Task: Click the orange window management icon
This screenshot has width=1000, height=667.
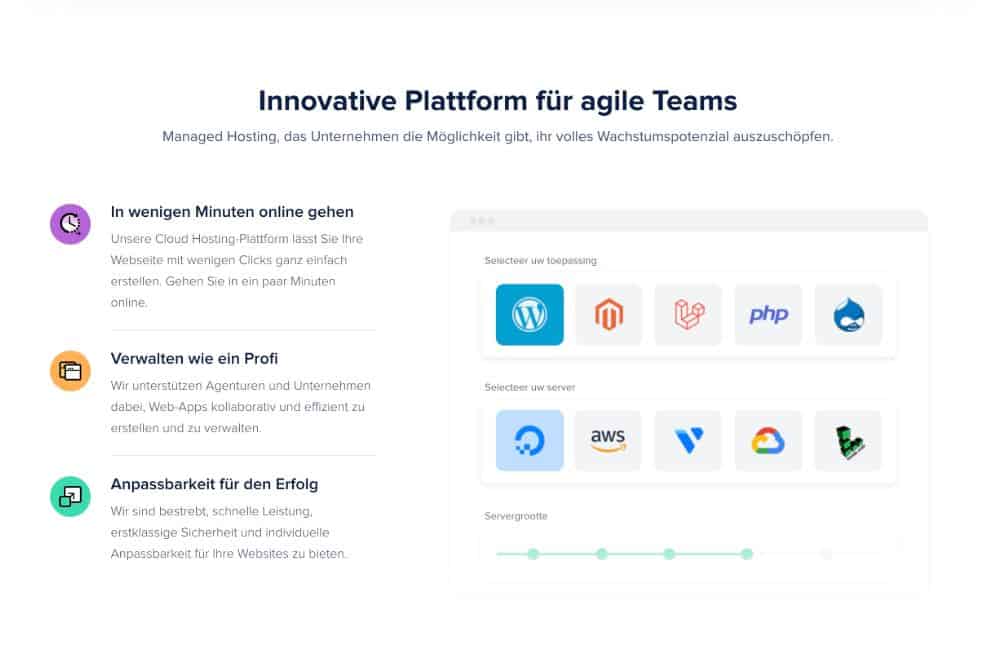Action: tap(70, 370)
